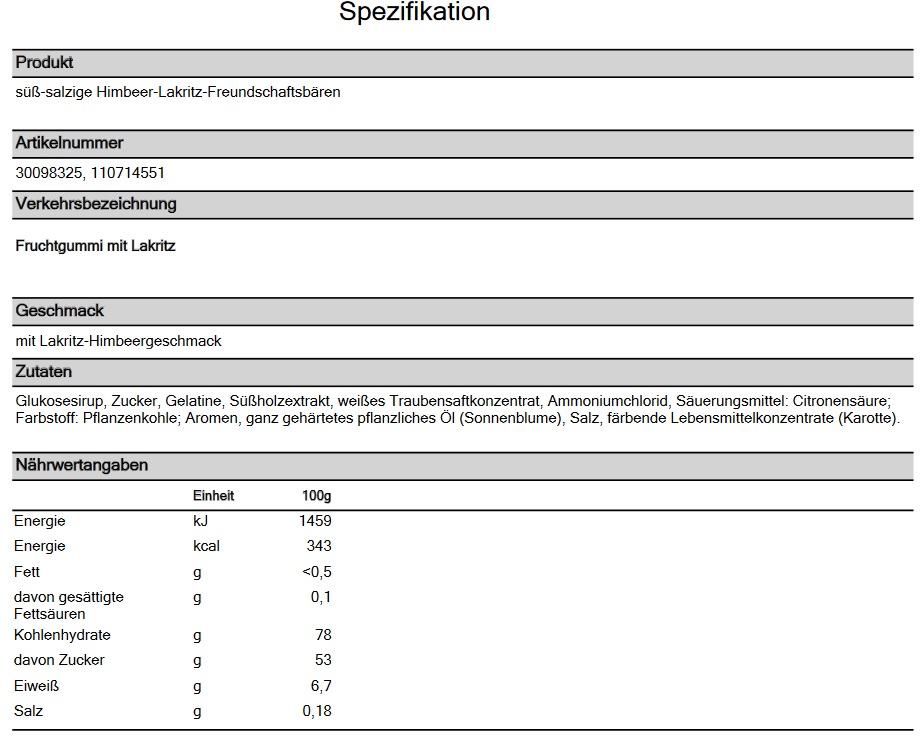The image size is (924, 740).
Task: Select the Nährwertangaben section header
Action: pos(82,465)
